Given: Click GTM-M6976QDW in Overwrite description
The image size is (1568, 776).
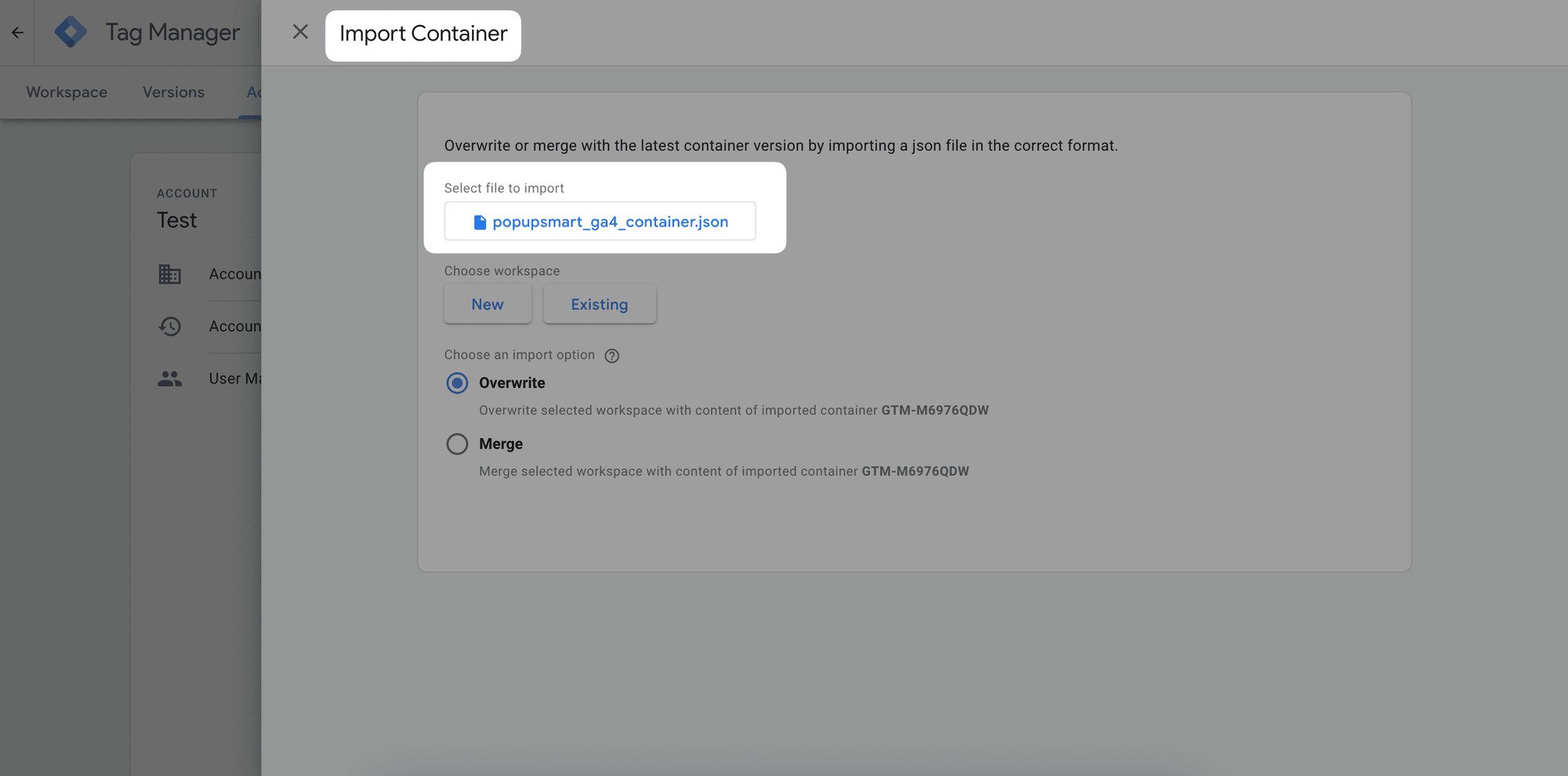Looking at the screenshot, I should click(x=935, y=410).
